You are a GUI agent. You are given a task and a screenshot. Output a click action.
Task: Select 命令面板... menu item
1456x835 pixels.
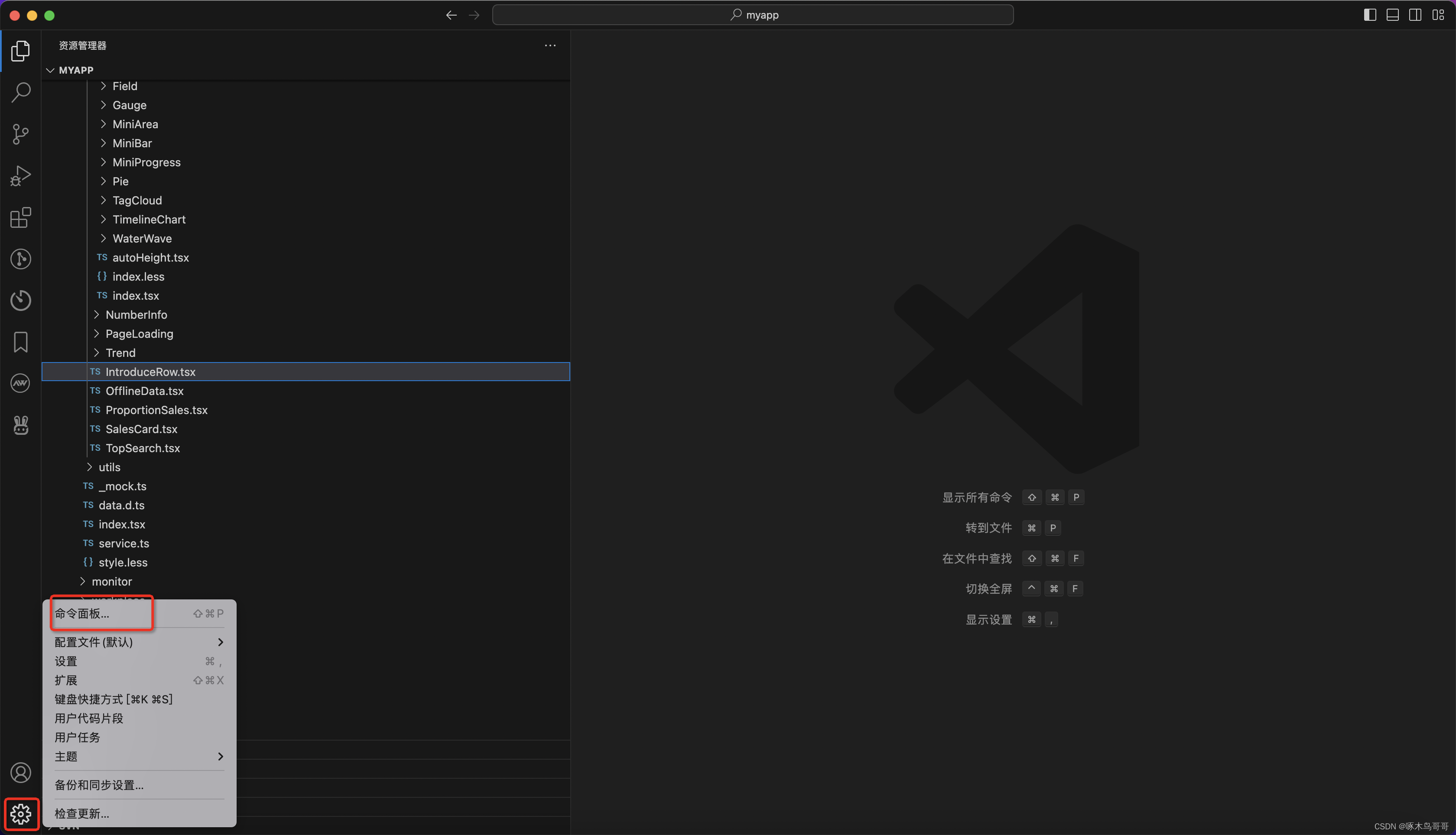pyautogui.click(x=140, y=613)
